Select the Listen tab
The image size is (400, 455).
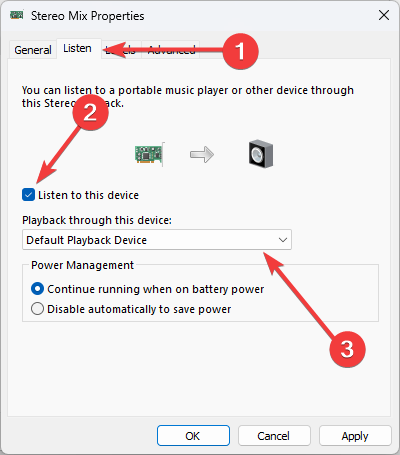tap(78, 49)
